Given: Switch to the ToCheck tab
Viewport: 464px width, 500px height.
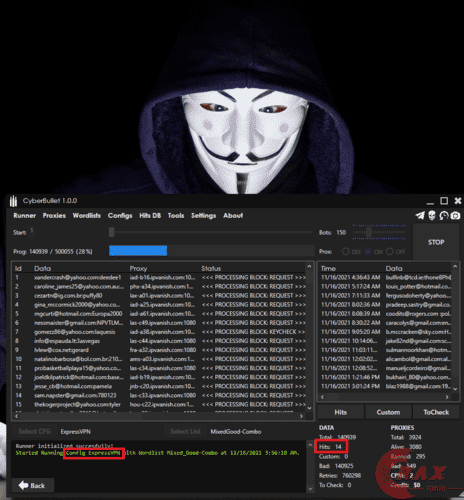Looking at the screenshot, I should (x=436, y=412).
